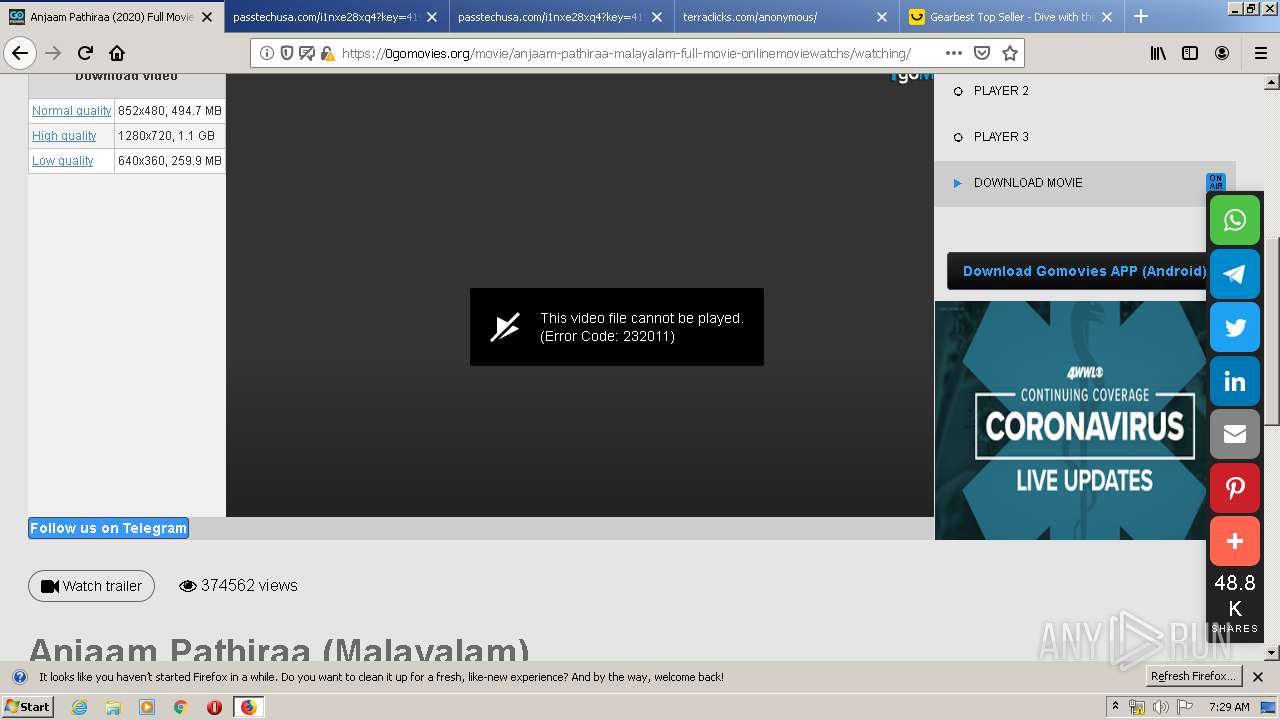Viewport: 1280px width, 720px height.
Task: Open more sharing options plus icon
Action: point(1235,541)
